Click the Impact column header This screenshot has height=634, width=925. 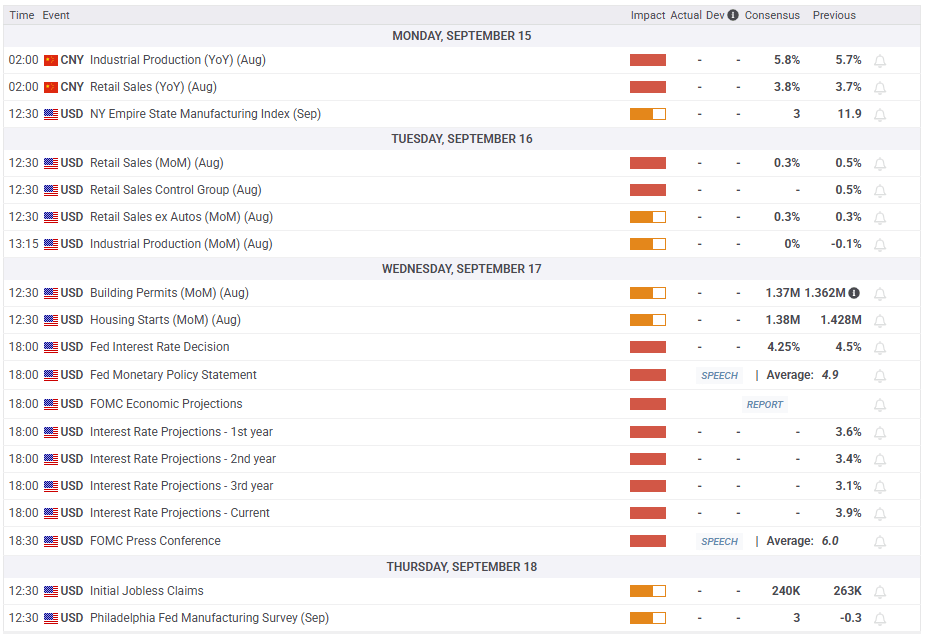coord(648,15)
